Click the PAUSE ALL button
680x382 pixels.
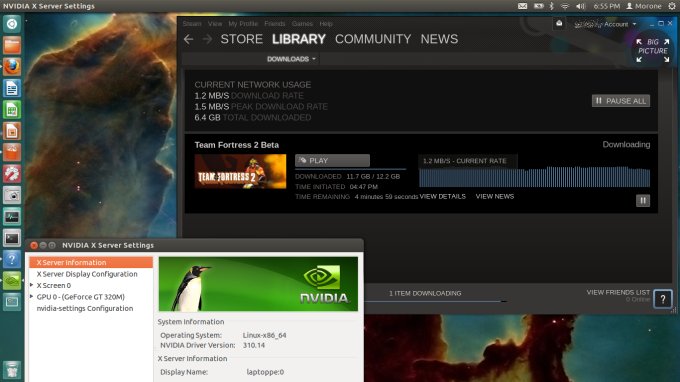tap(621, 101)
